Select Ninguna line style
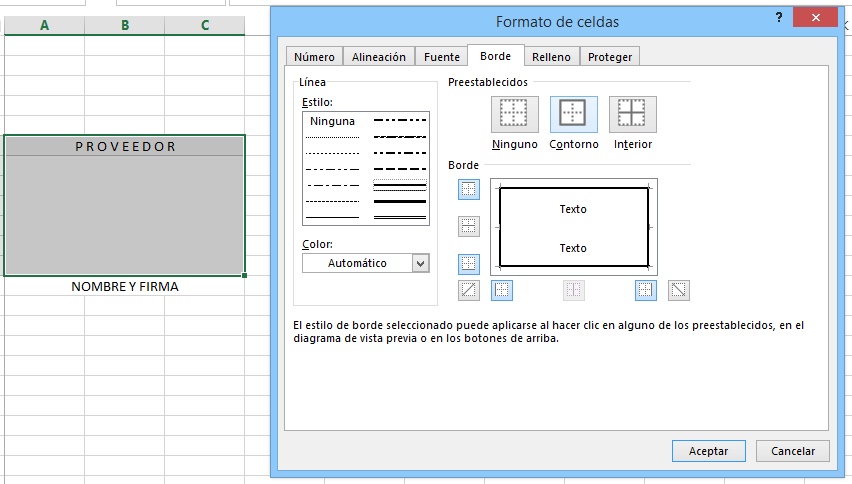Viewport: 852px width, 484px height. (332, 121)
